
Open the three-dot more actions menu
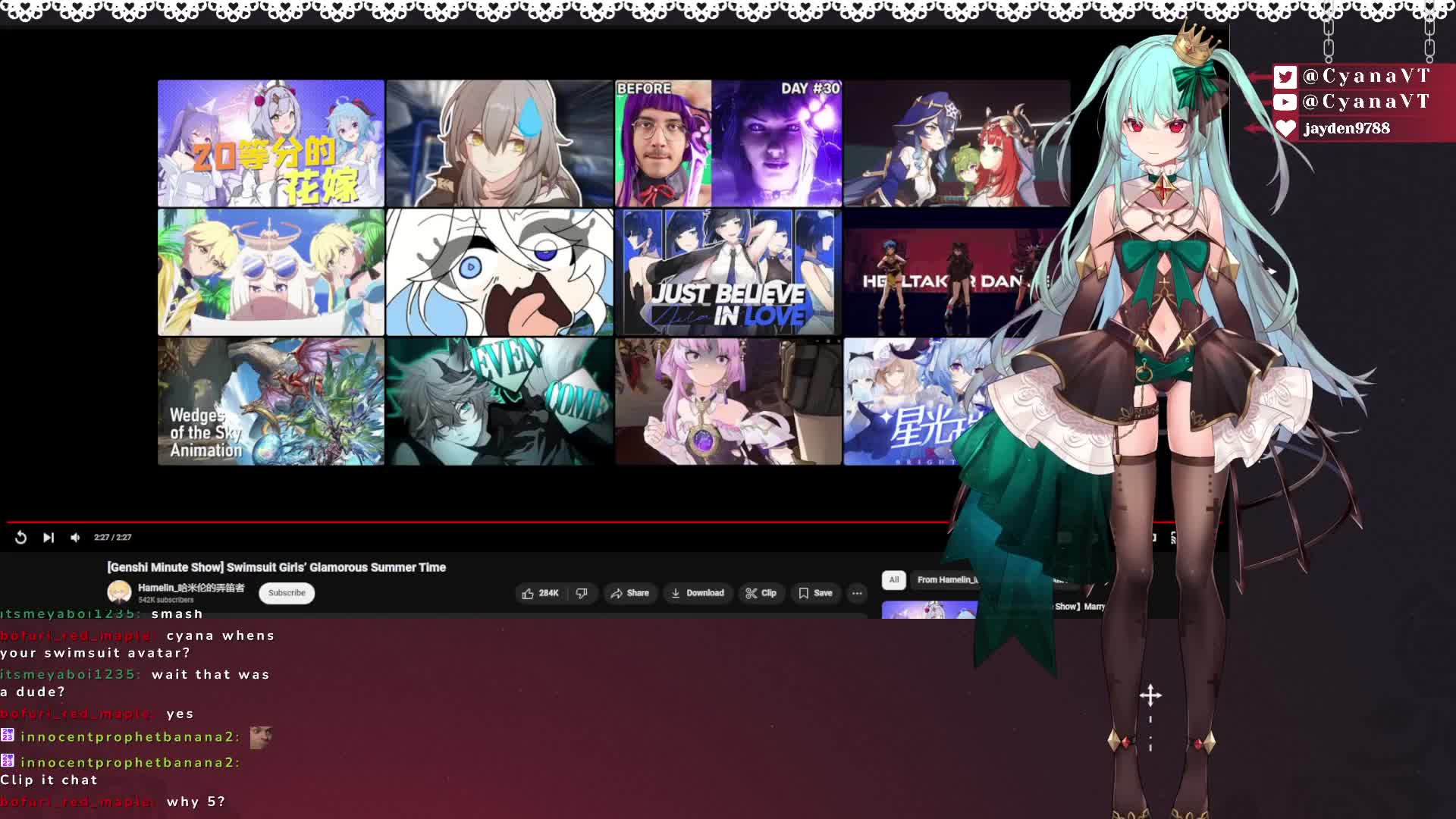click(x=857, y=593)
